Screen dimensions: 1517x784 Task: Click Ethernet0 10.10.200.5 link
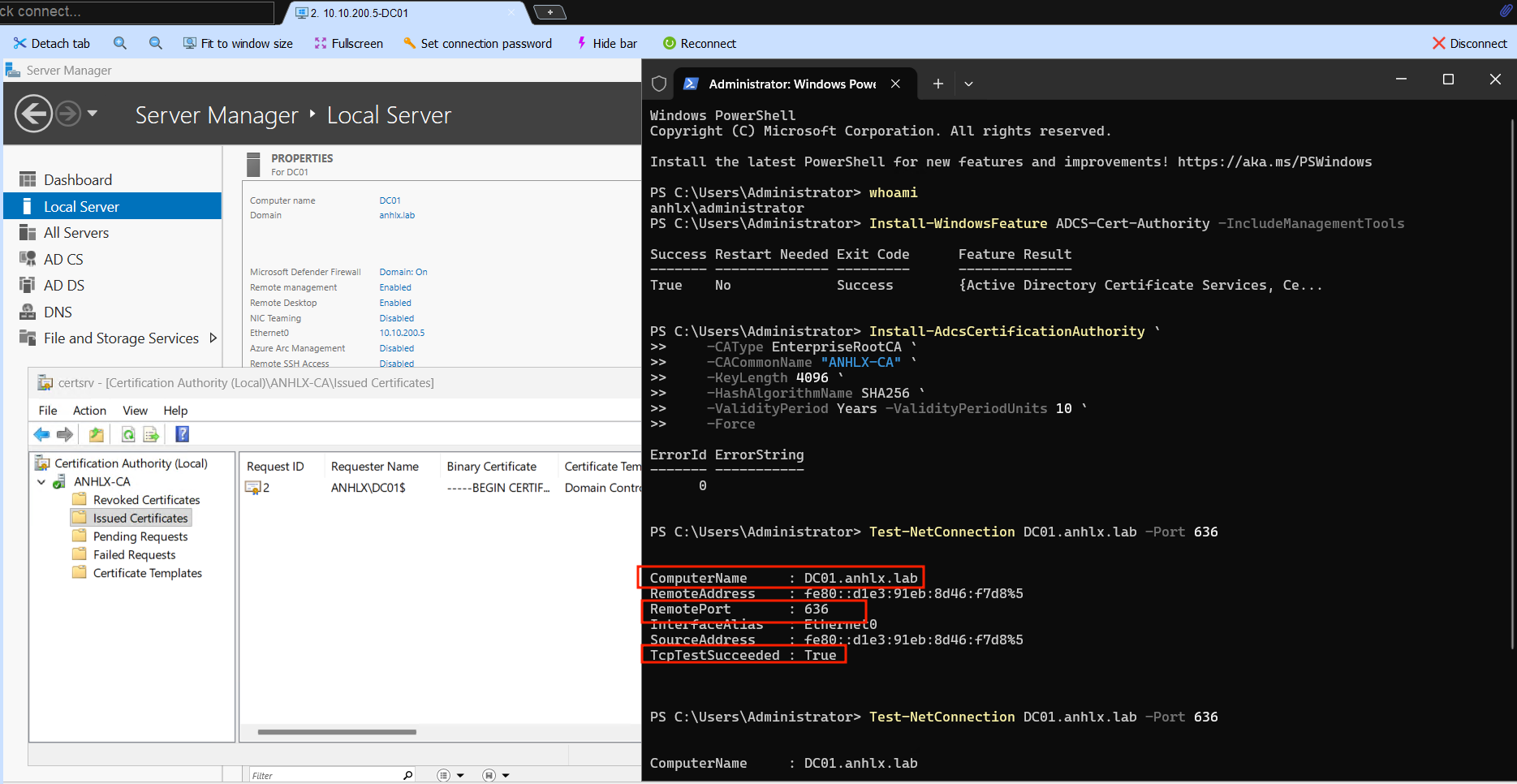(402, 333)
